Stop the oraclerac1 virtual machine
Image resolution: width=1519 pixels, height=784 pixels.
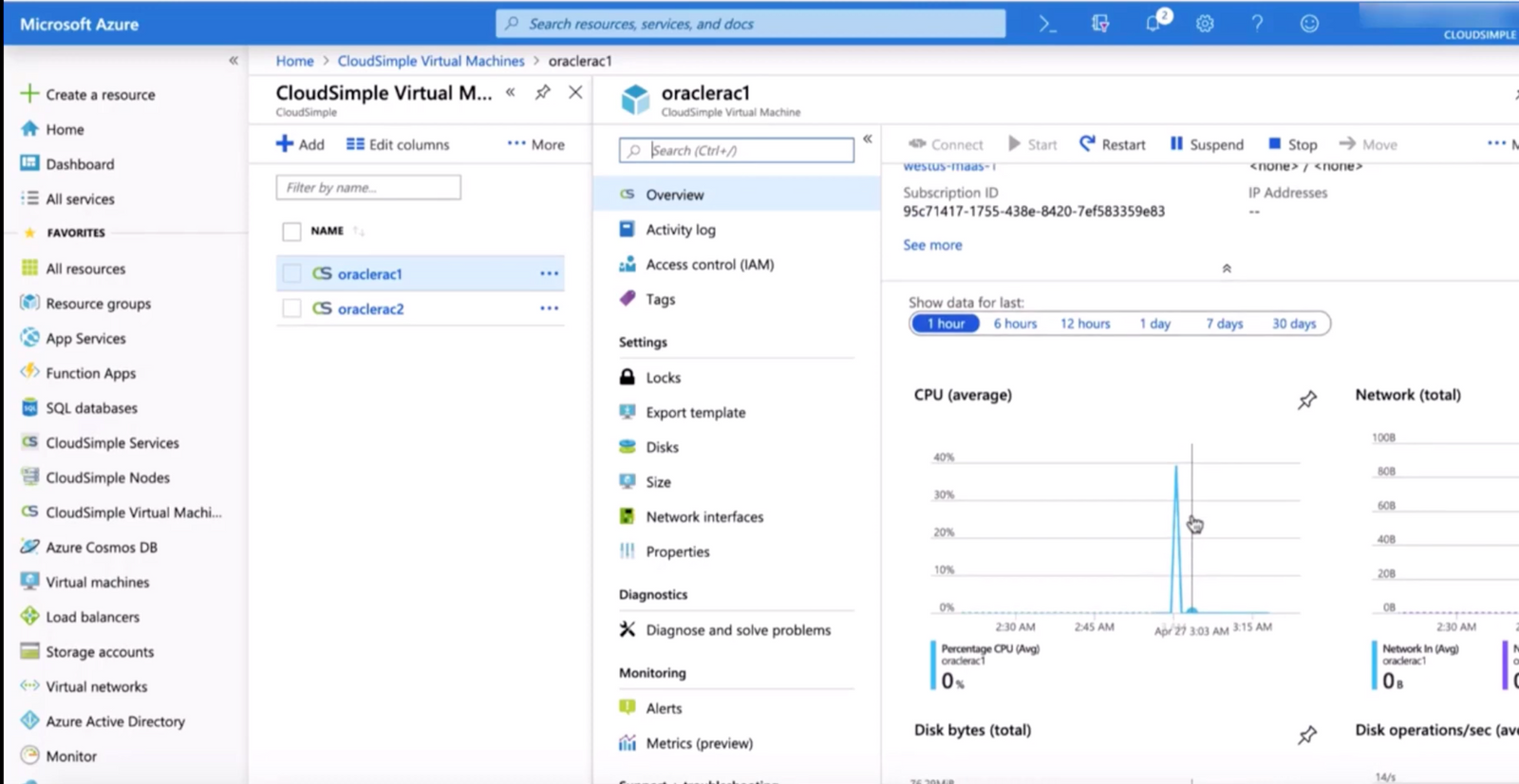1292,144
